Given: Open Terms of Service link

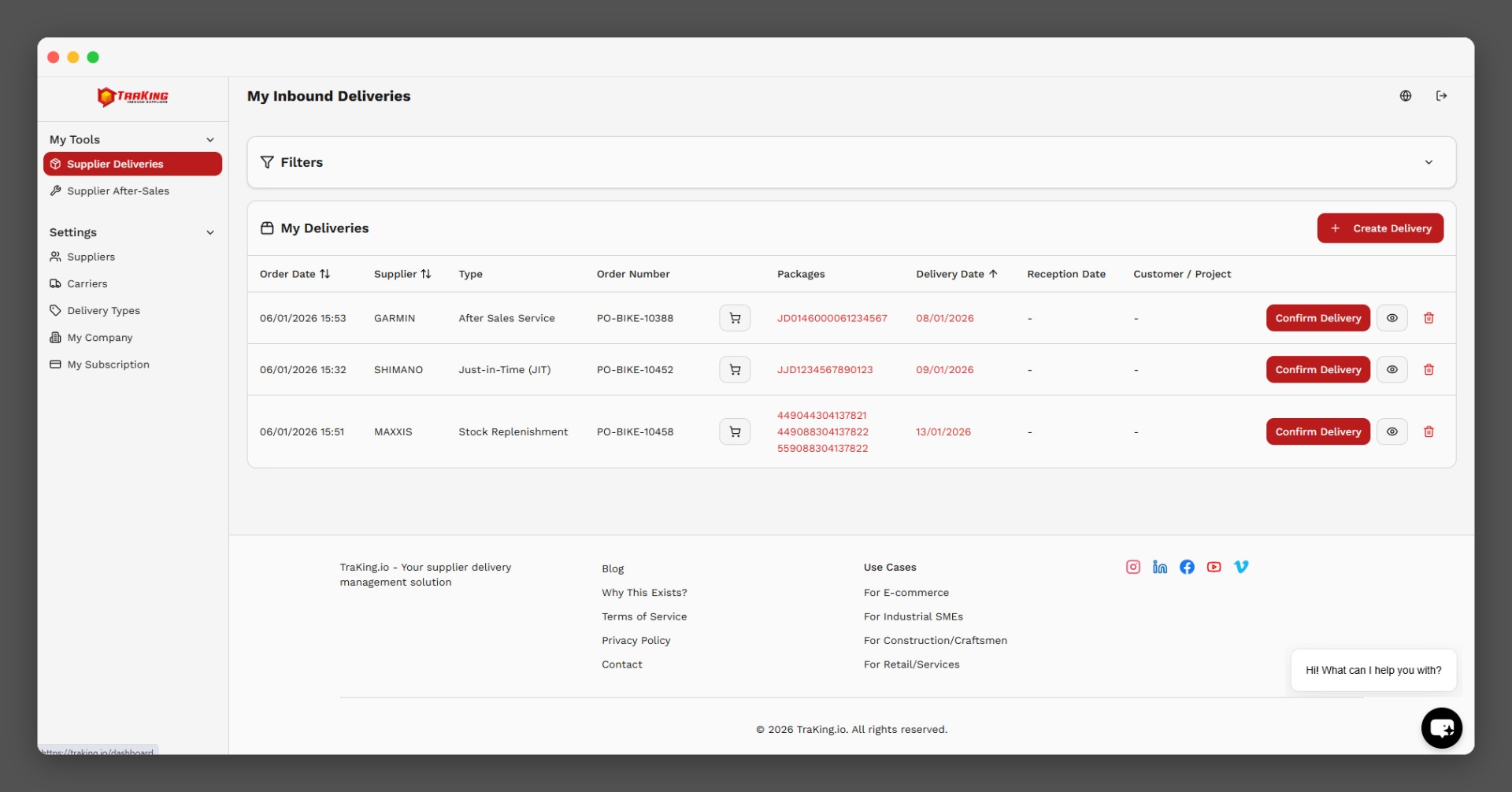Looking at the screenshot, I should point(644,616).
